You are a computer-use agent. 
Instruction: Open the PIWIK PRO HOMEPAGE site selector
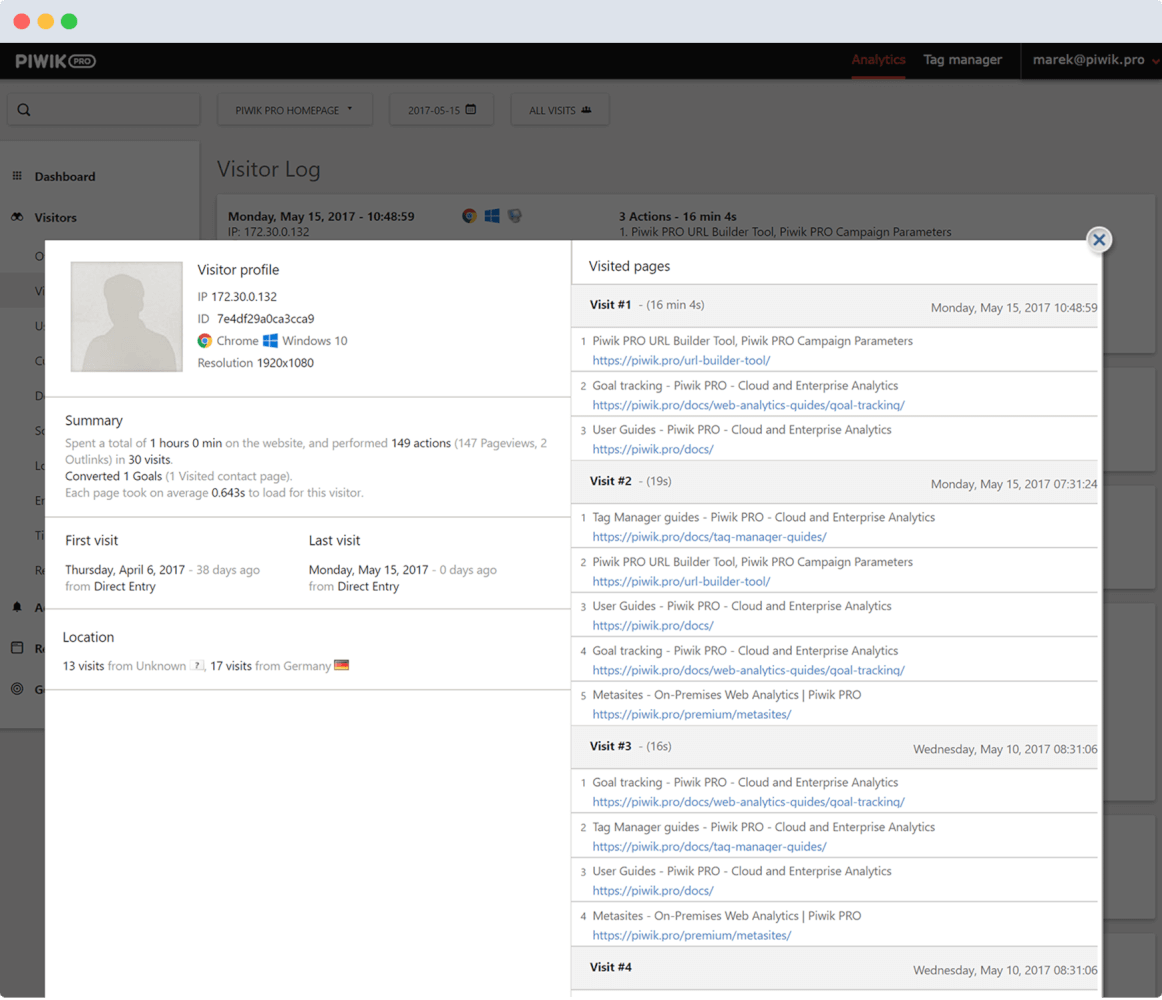pyautogui.click(x=294, y=110)
